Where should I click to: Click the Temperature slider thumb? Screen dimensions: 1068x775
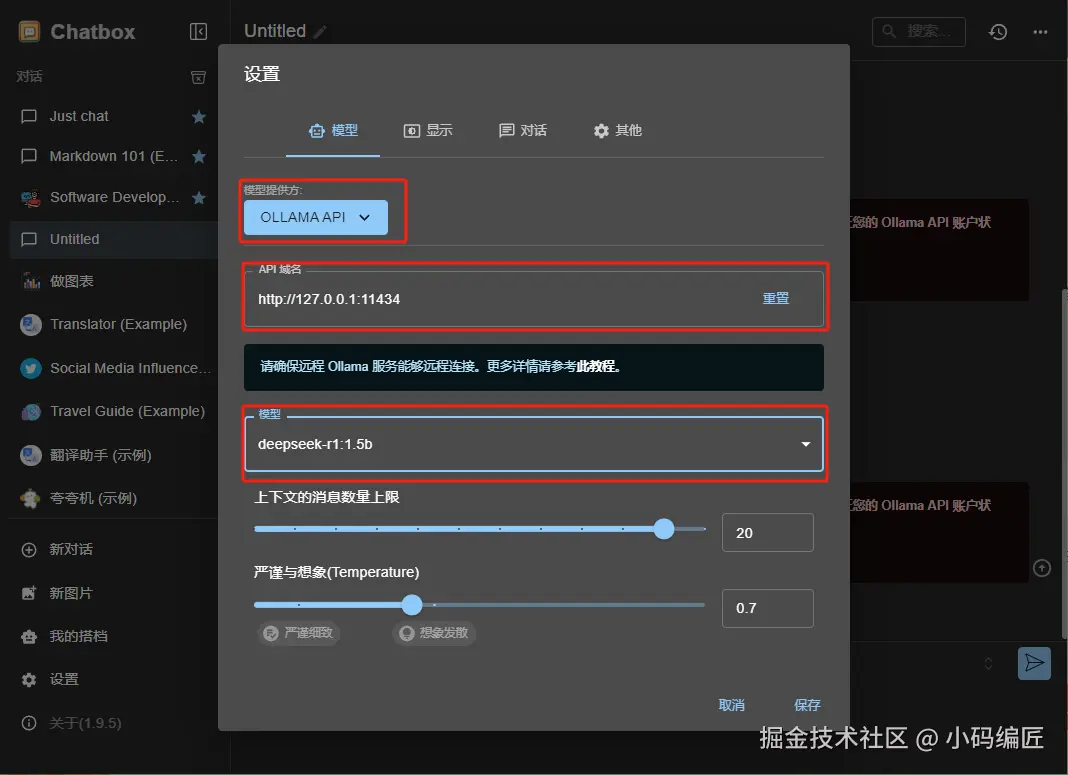click(411, 605)
